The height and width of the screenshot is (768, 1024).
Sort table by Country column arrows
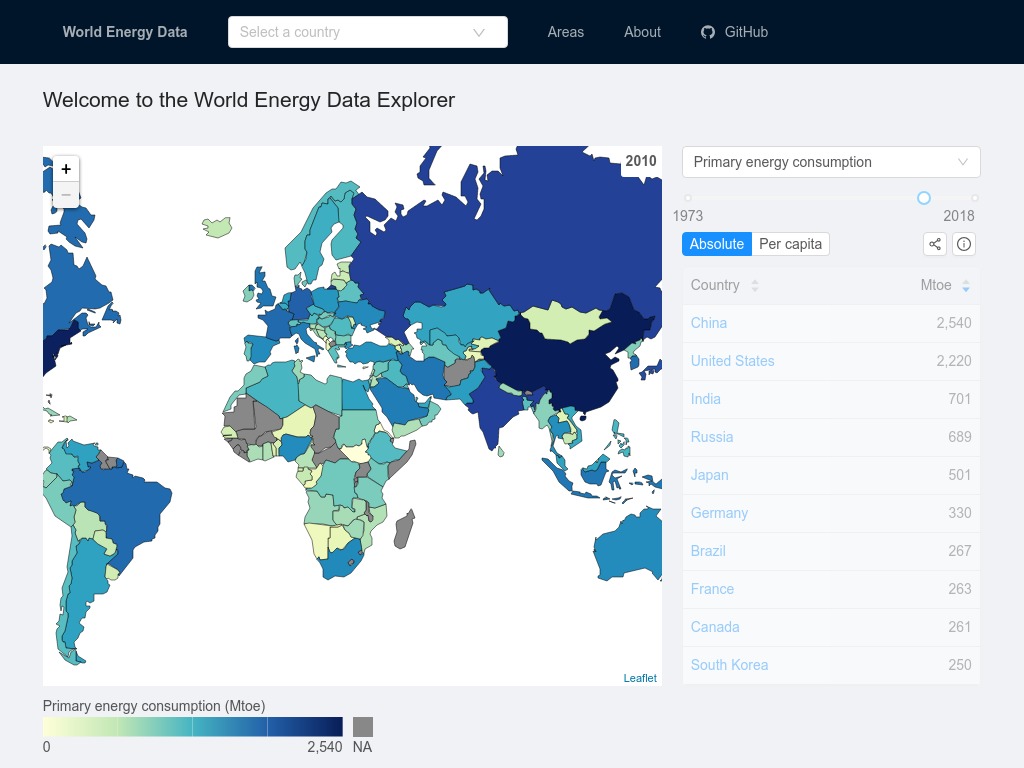(x=754, y=285)
